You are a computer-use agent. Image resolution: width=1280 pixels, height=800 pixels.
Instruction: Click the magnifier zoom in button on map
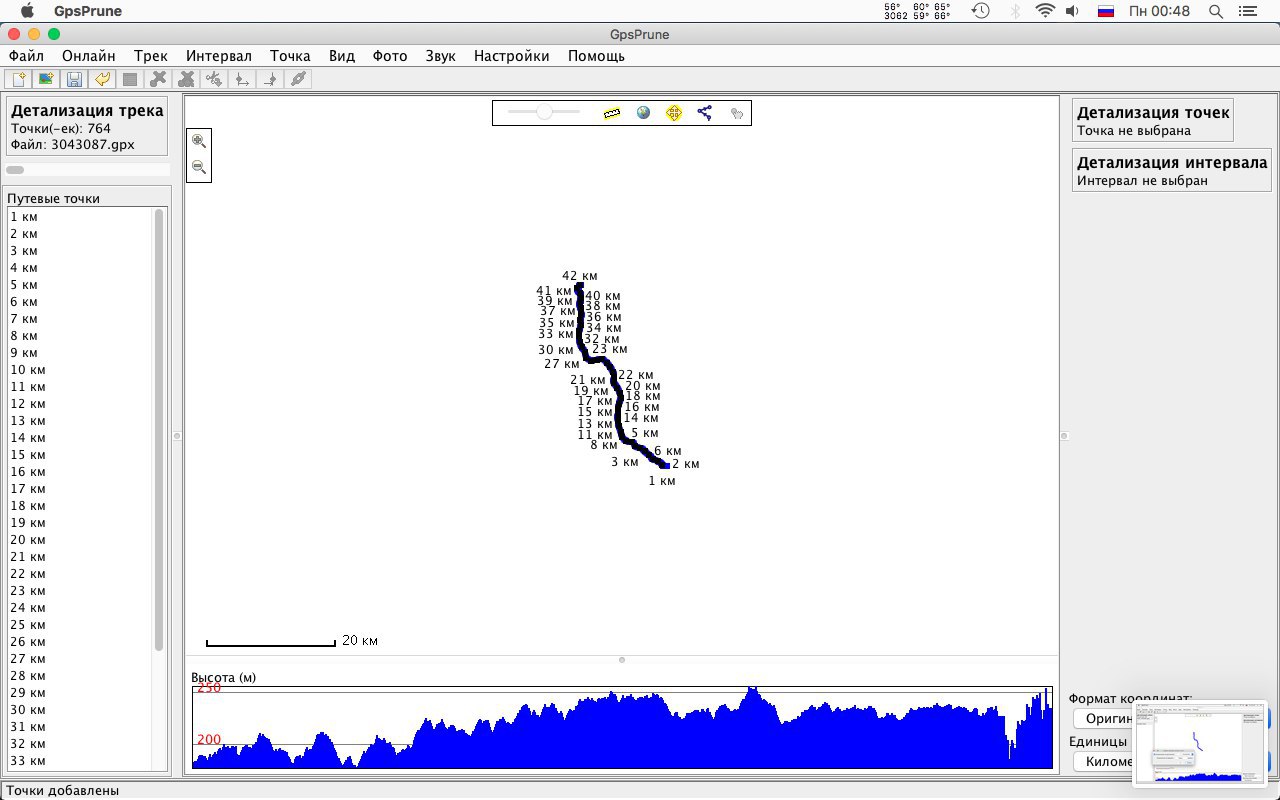[199, 141]
